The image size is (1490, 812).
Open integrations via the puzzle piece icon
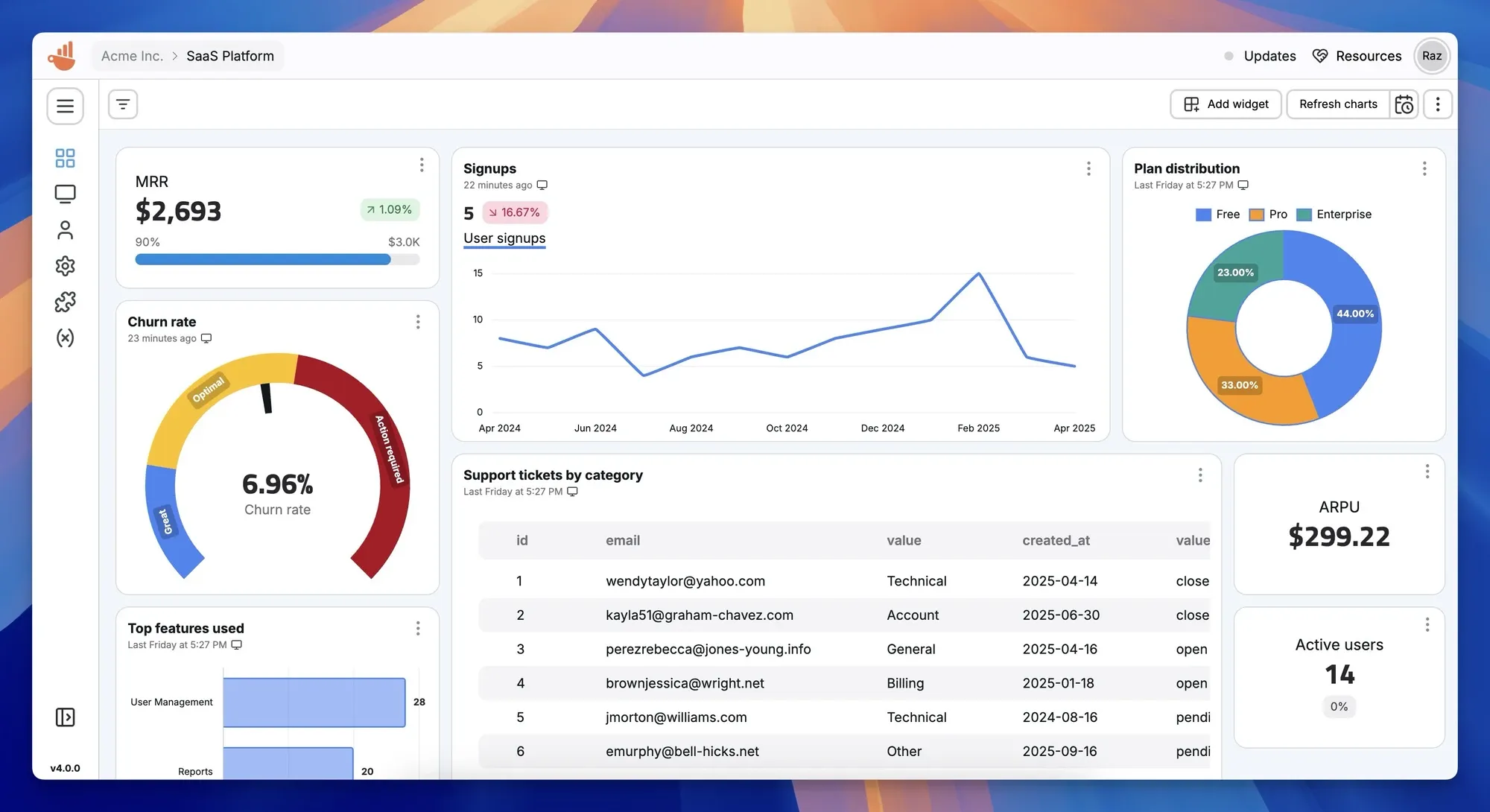(x=65, y=302)
